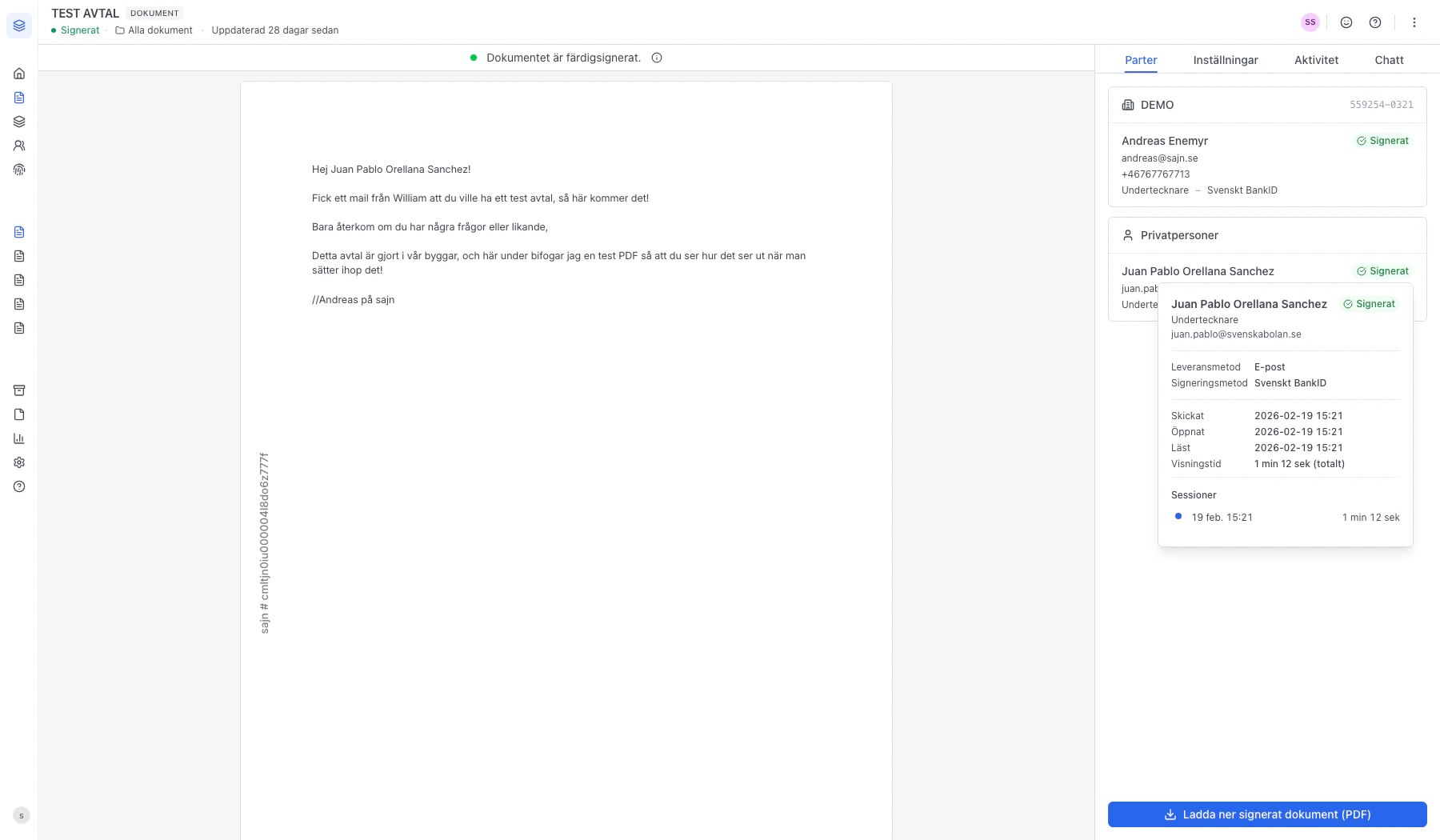Click the 'TEST AVTAL' document title

(86, 14)
